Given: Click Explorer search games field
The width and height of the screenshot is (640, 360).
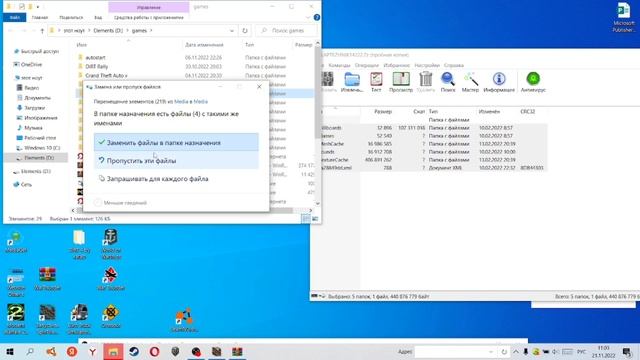Looking at the screenshot, I should tap(286, 31).
